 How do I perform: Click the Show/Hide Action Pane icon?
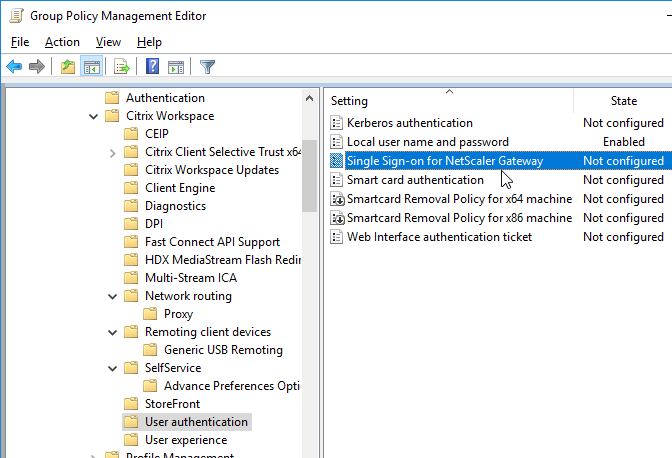pyautogui.click(x=176, y=67)
